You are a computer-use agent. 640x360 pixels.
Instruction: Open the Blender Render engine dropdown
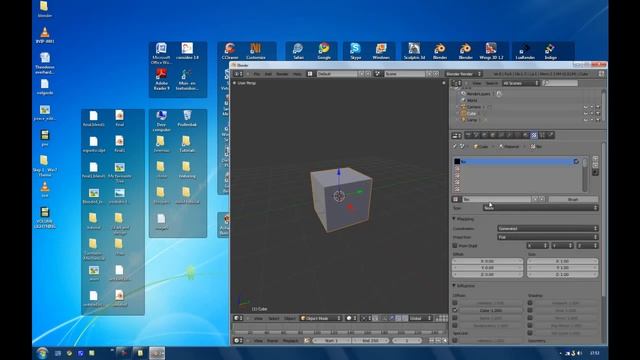463,74
